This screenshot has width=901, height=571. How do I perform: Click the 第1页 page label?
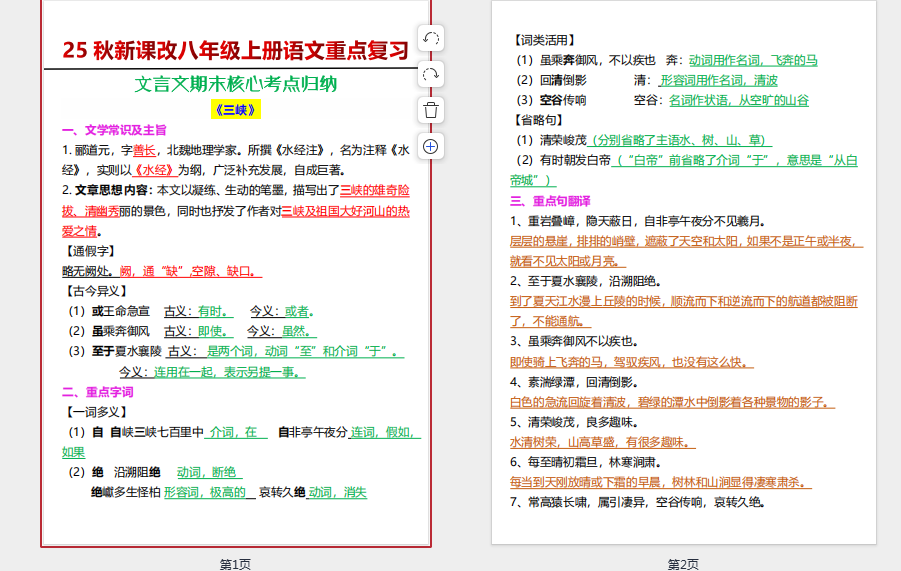pyautogui.click(x=235, y=564)
